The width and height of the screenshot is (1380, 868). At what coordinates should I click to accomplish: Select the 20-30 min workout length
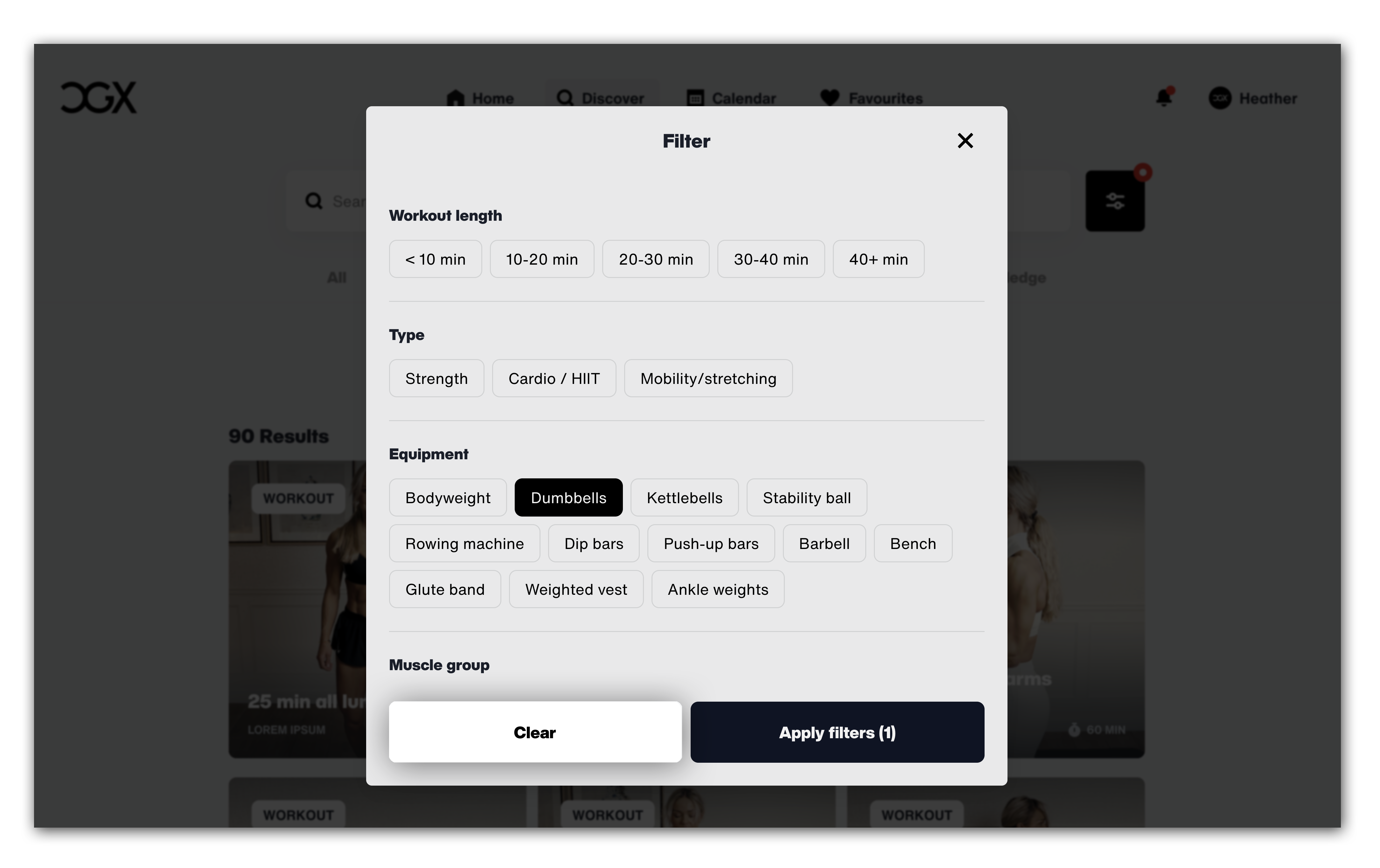click(x=656, y=259)
